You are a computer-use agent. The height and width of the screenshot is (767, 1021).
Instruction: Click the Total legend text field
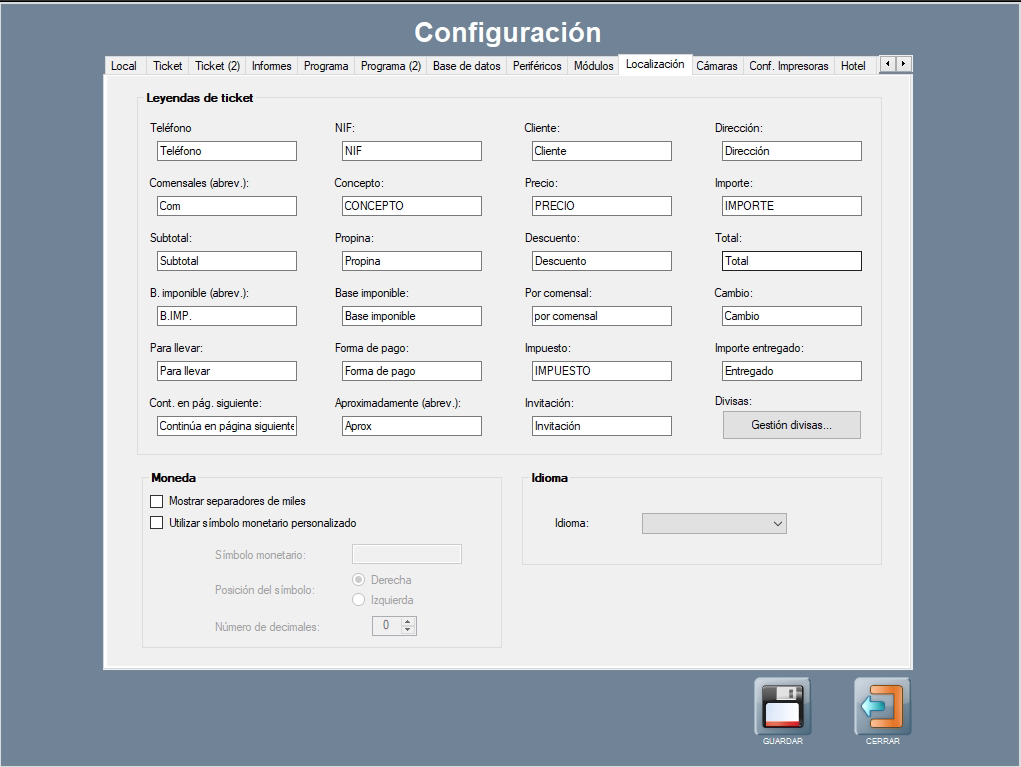[791, 261]
